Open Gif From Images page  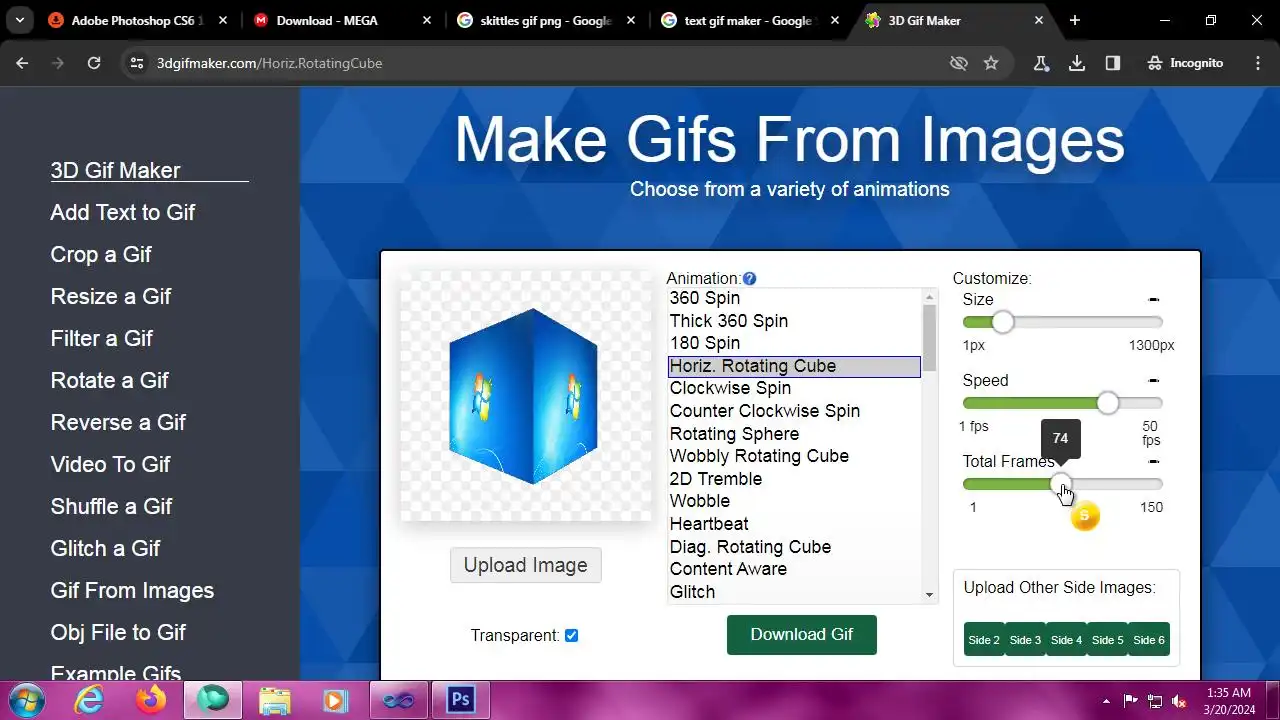pos(132,590)
